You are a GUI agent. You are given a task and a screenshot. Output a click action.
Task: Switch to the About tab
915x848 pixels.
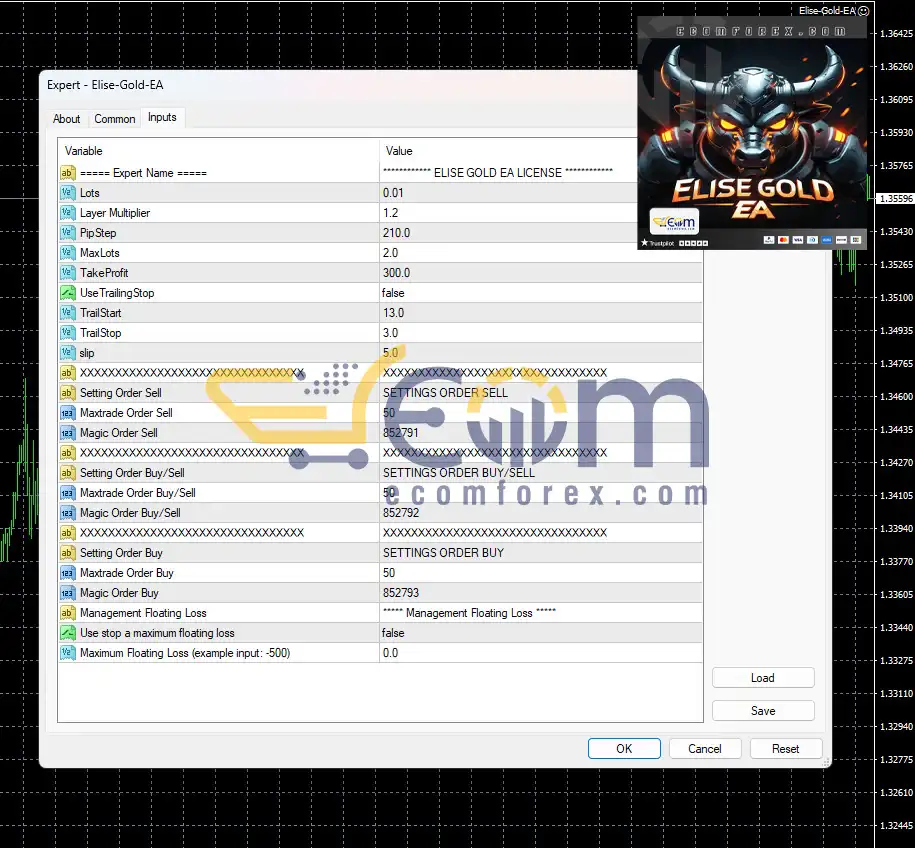pyautogui.click(x=67, y=118)
